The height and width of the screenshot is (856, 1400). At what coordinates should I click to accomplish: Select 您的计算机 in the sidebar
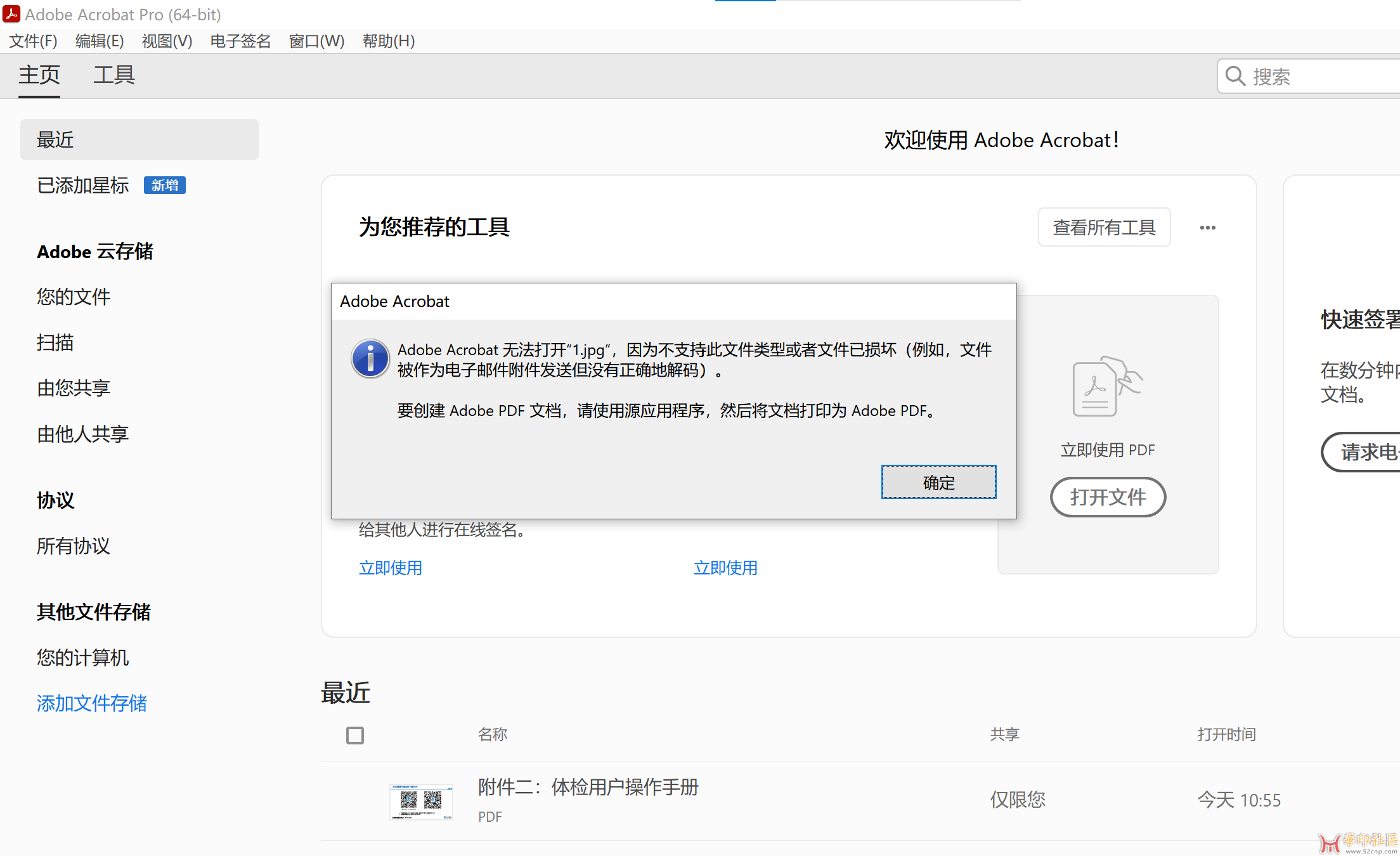tap(82, 658)
